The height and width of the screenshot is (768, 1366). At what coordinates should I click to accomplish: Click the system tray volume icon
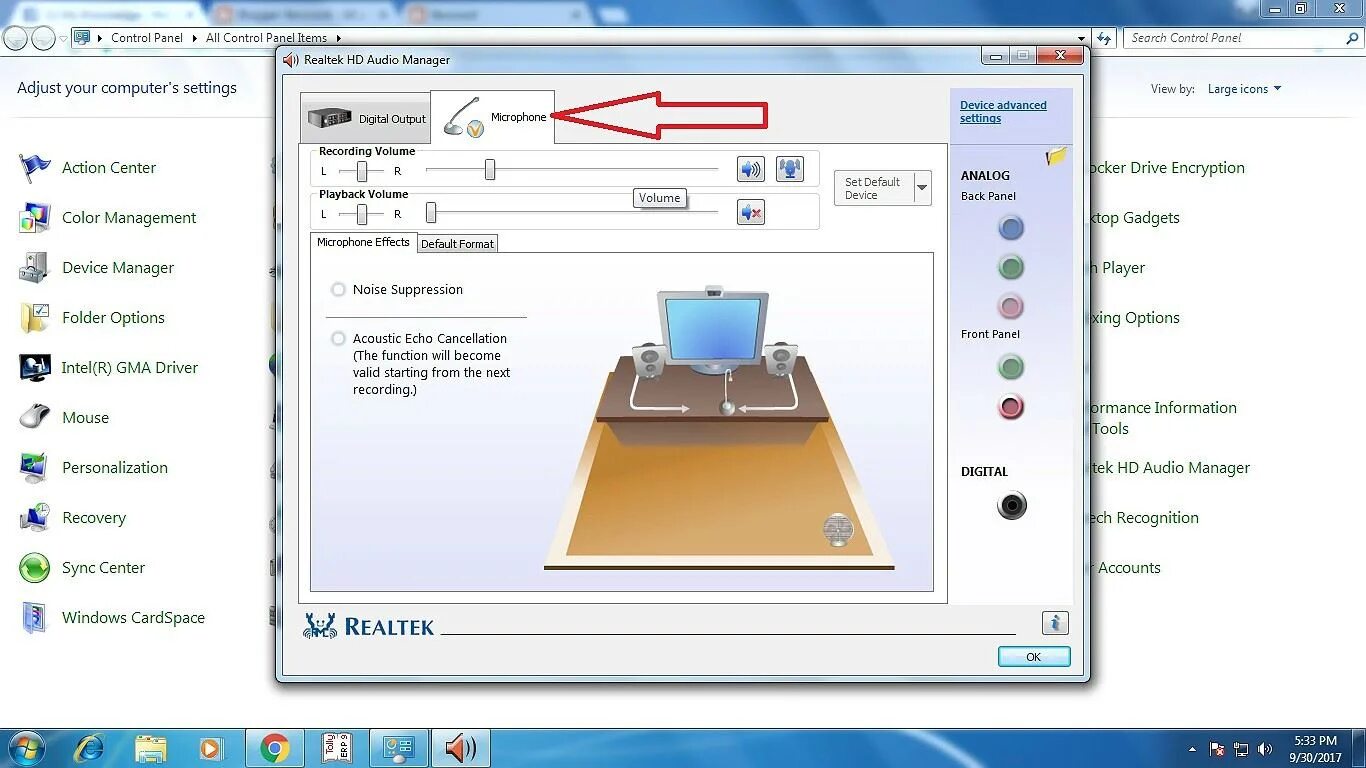pos(1265,749)
